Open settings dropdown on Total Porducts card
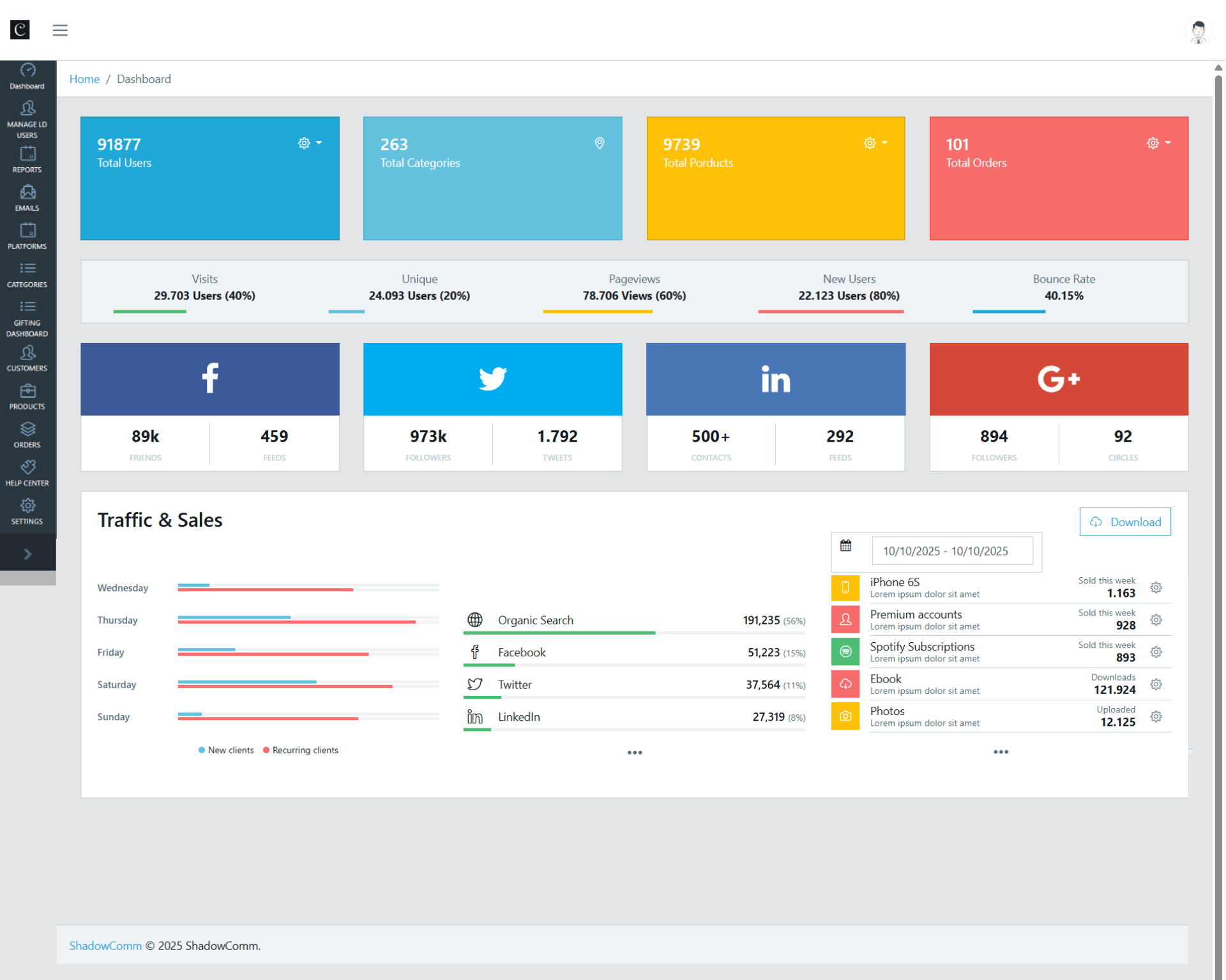 pyautogui.click(x=875, y=143)
